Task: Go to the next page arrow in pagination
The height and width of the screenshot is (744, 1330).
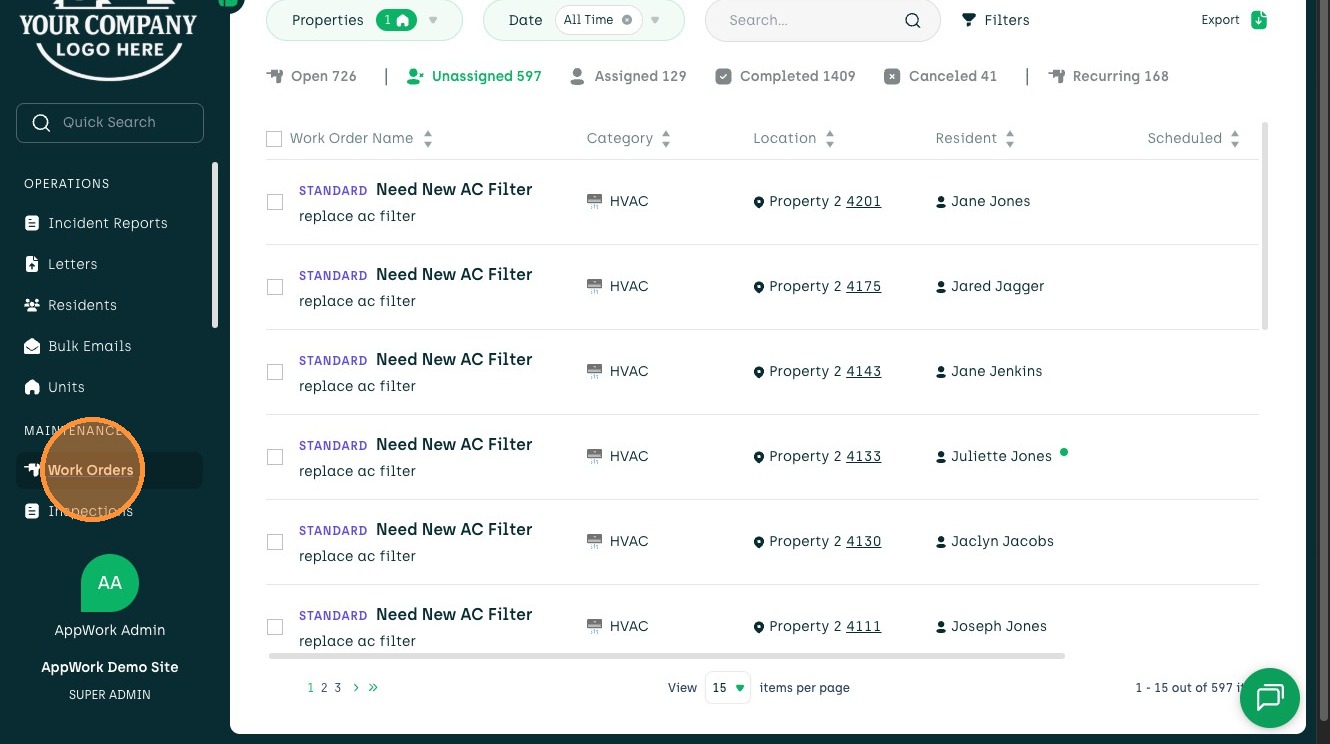Action: [x=356, y=688]
